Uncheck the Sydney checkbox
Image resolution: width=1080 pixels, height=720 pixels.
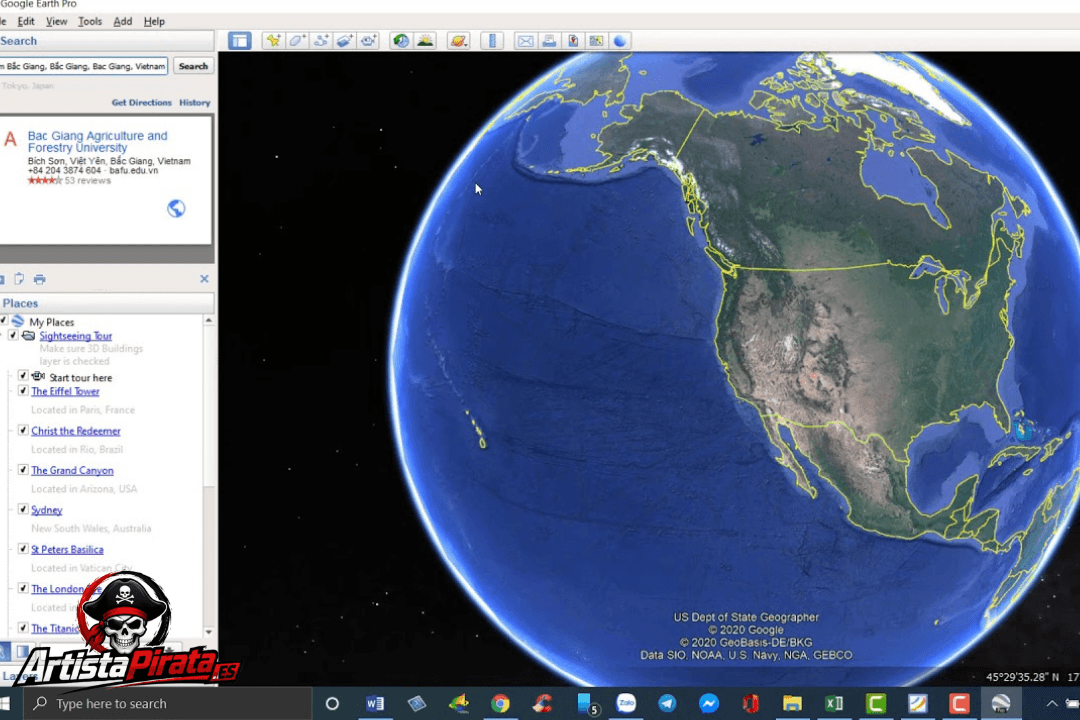(x=23, y=509)
